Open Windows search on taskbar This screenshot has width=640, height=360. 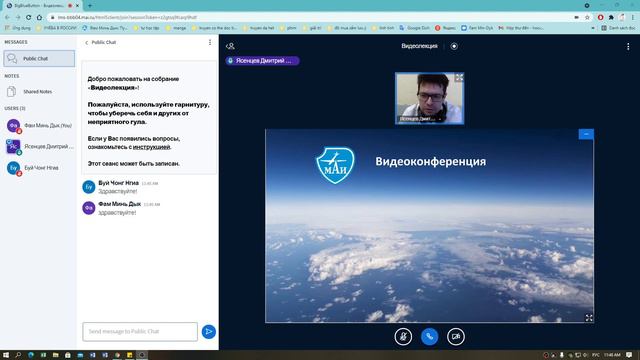click(x=18, y=355)
